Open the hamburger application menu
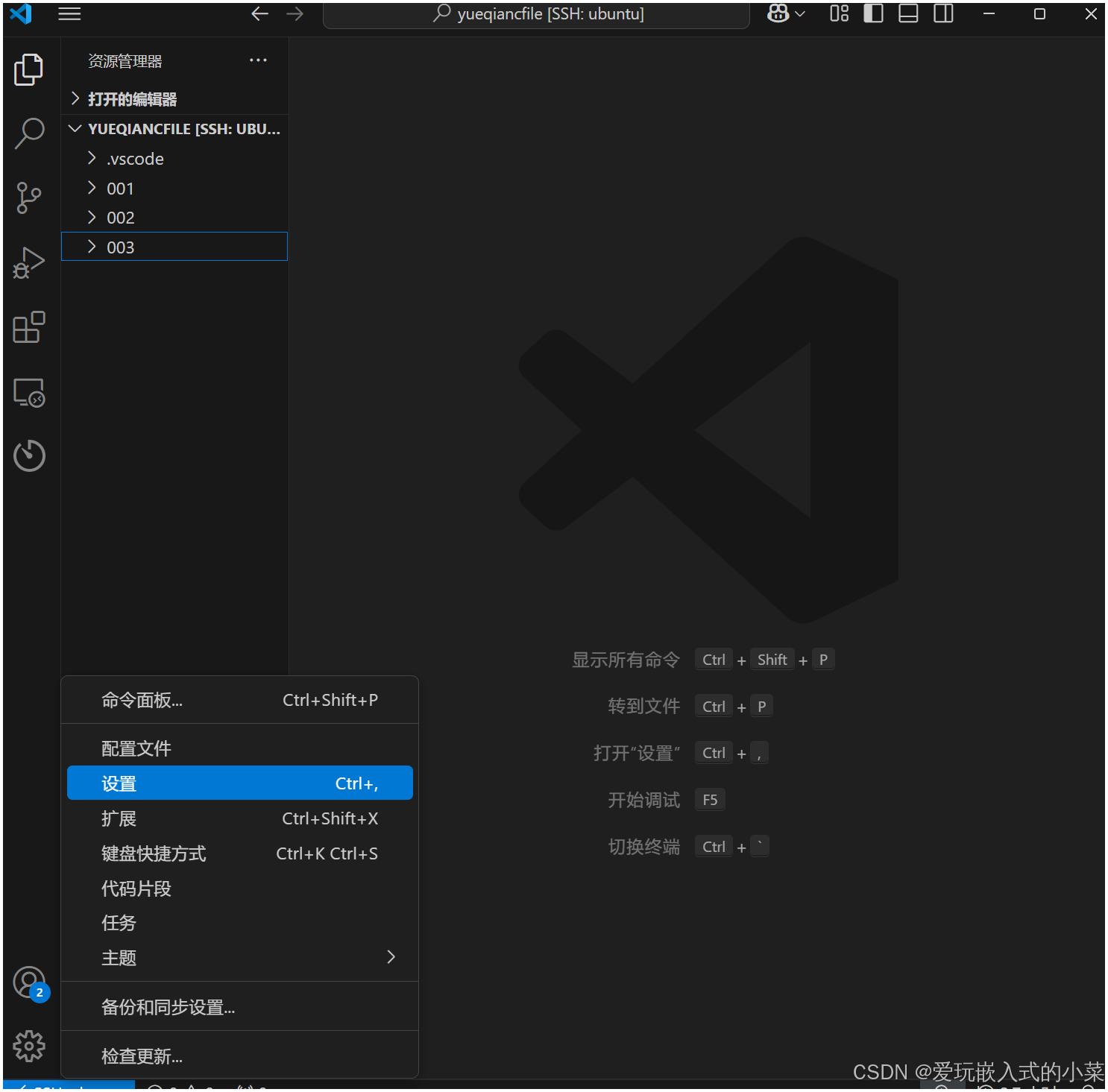Screen dimensions: 1108x1092 tap(69, 14)
